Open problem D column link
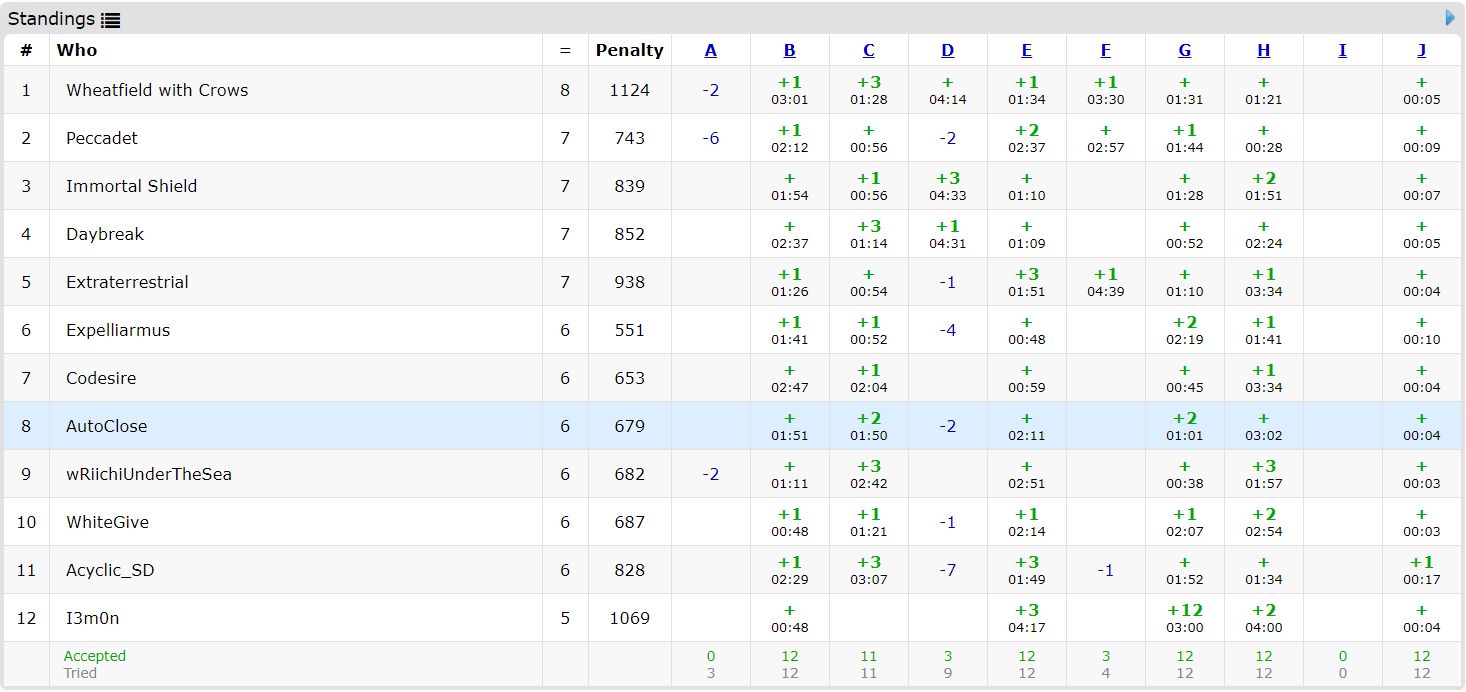 click(x=948, y=50)
